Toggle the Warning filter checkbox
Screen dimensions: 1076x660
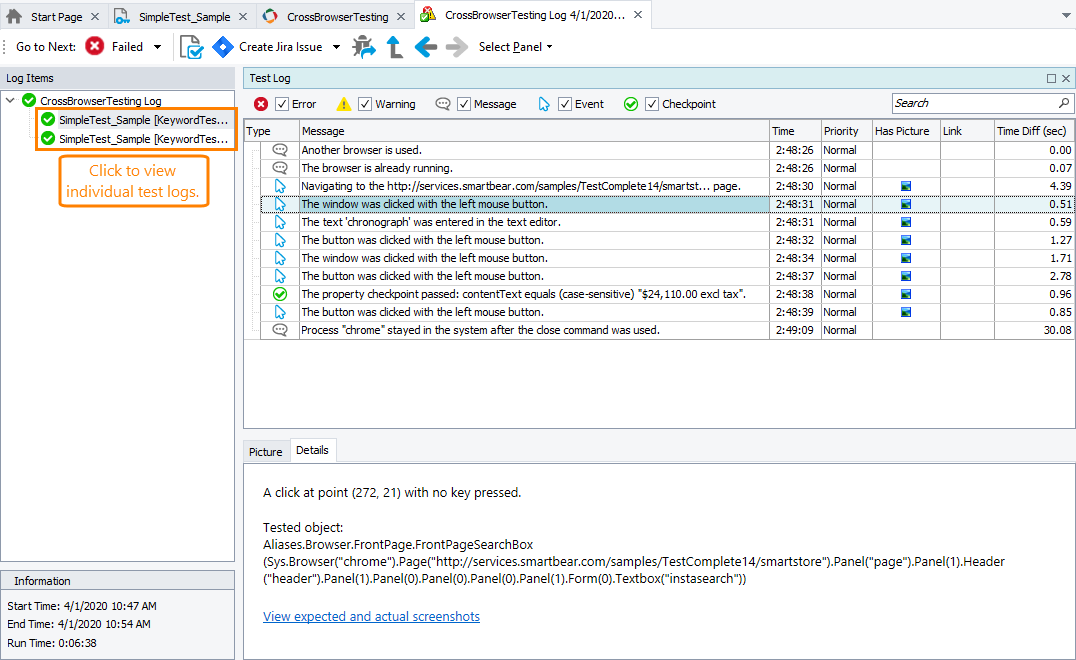click(x=365, y=104)
